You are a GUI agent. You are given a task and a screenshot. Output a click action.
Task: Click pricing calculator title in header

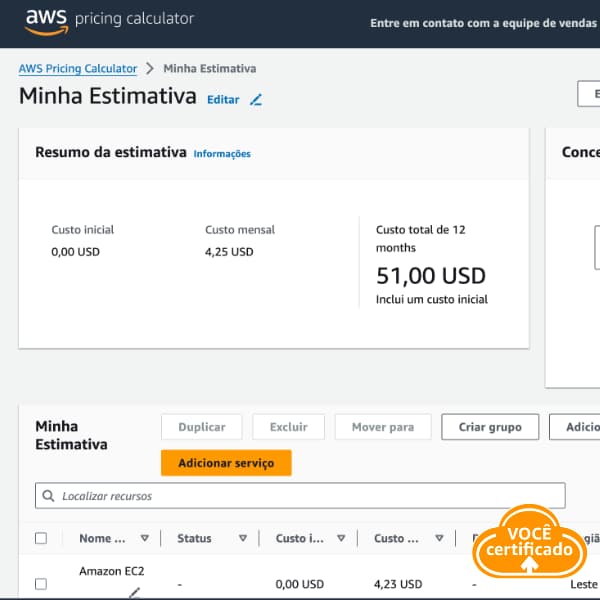click(x=134, y=19)
